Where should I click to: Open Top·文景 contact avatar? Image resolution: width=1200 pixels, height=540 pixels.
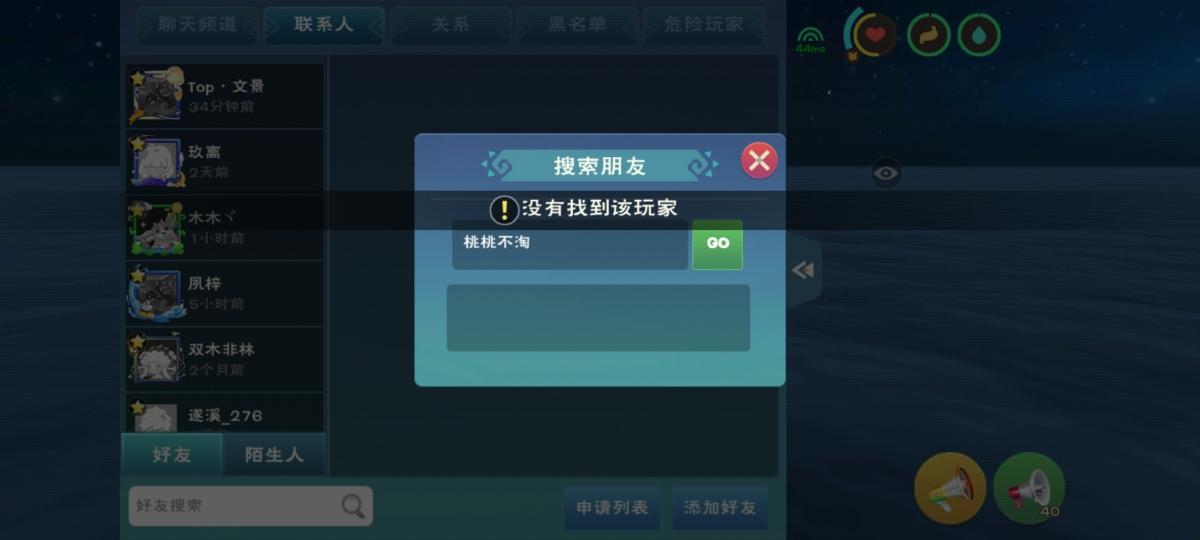[x=156, y=96]
